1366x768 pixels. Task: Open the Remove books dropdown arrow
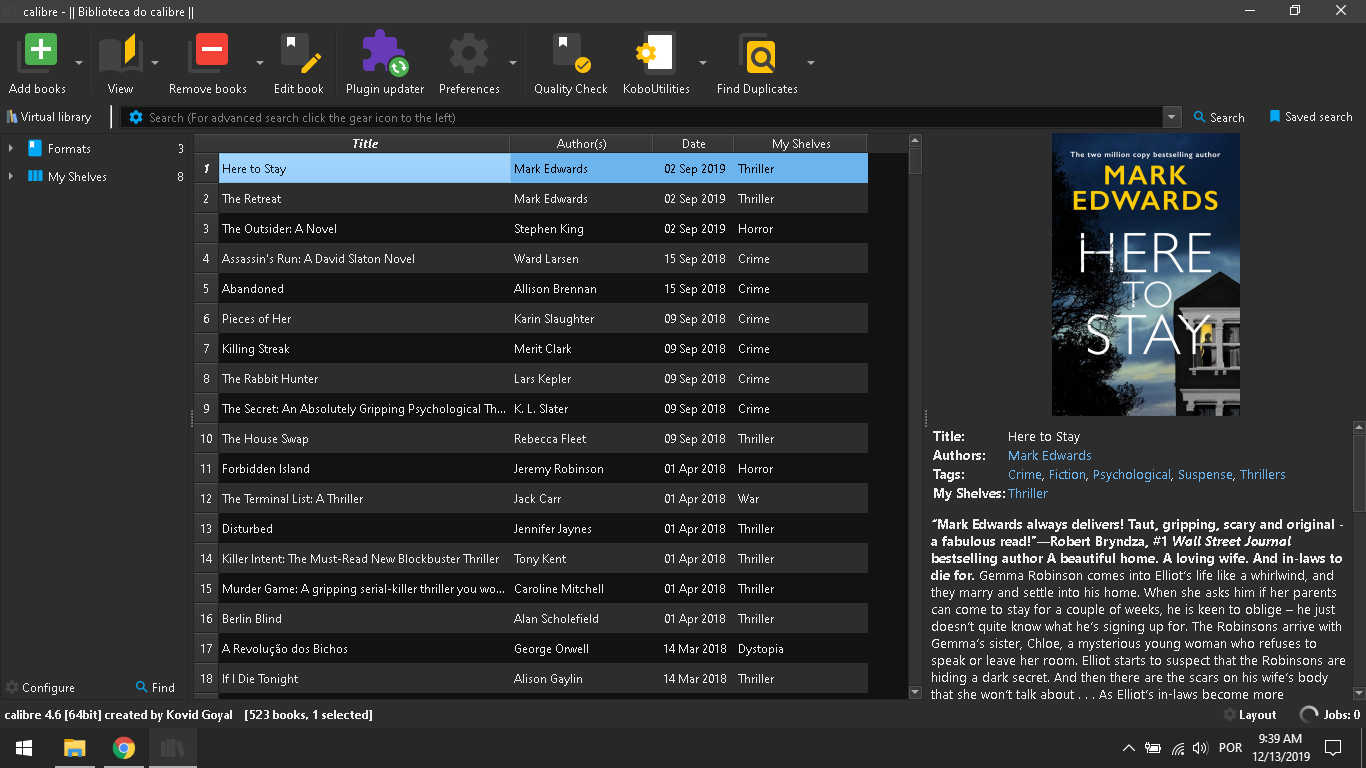[260, 62]
